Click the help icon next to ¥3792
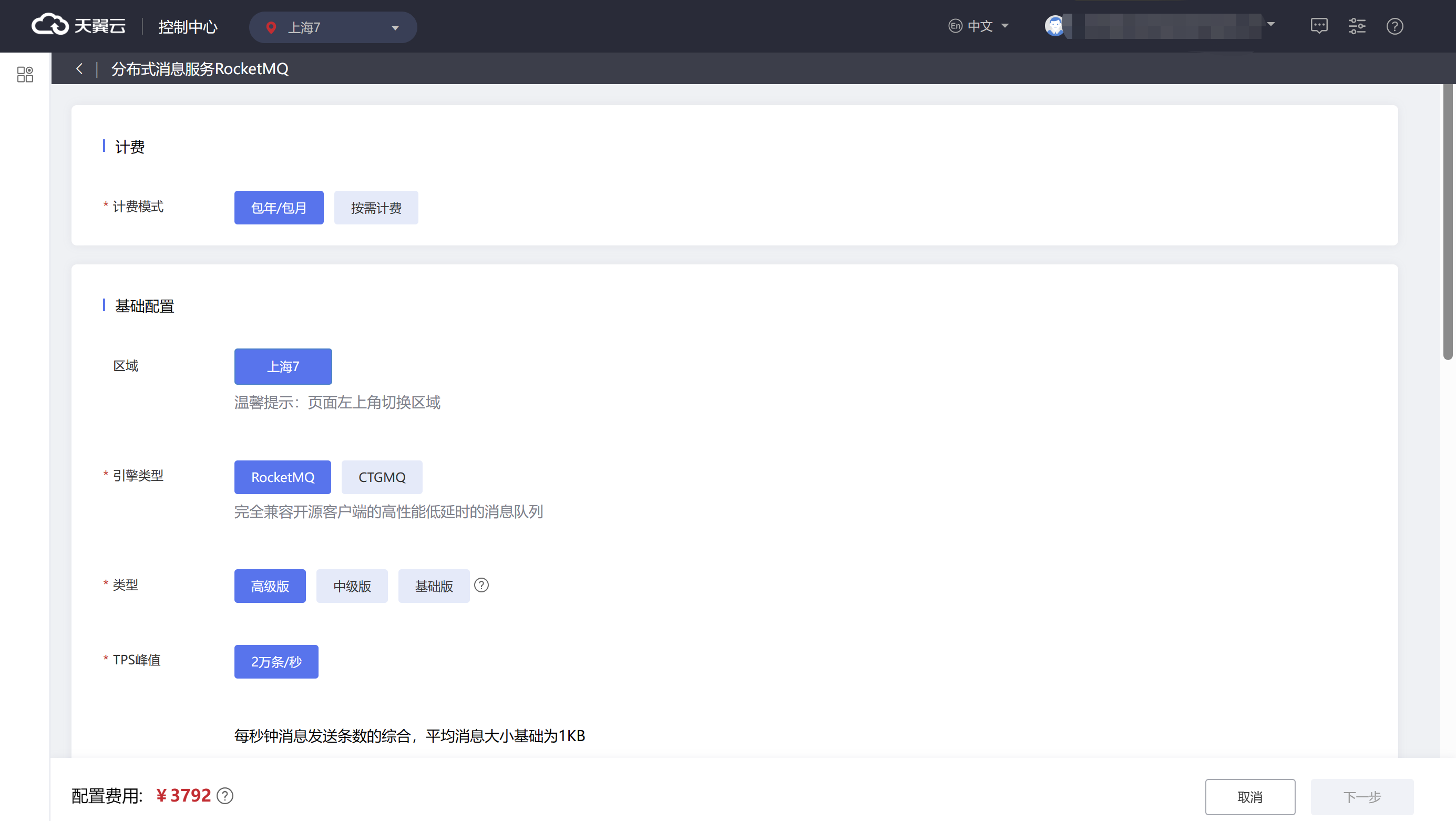 [x=225, y=796]
